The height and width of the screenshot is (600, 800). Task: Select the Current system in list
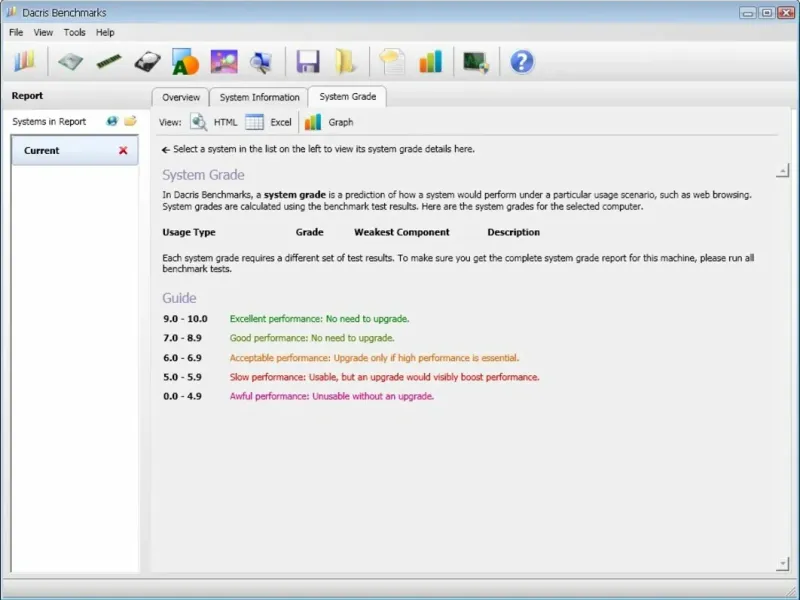coord(75,151)
